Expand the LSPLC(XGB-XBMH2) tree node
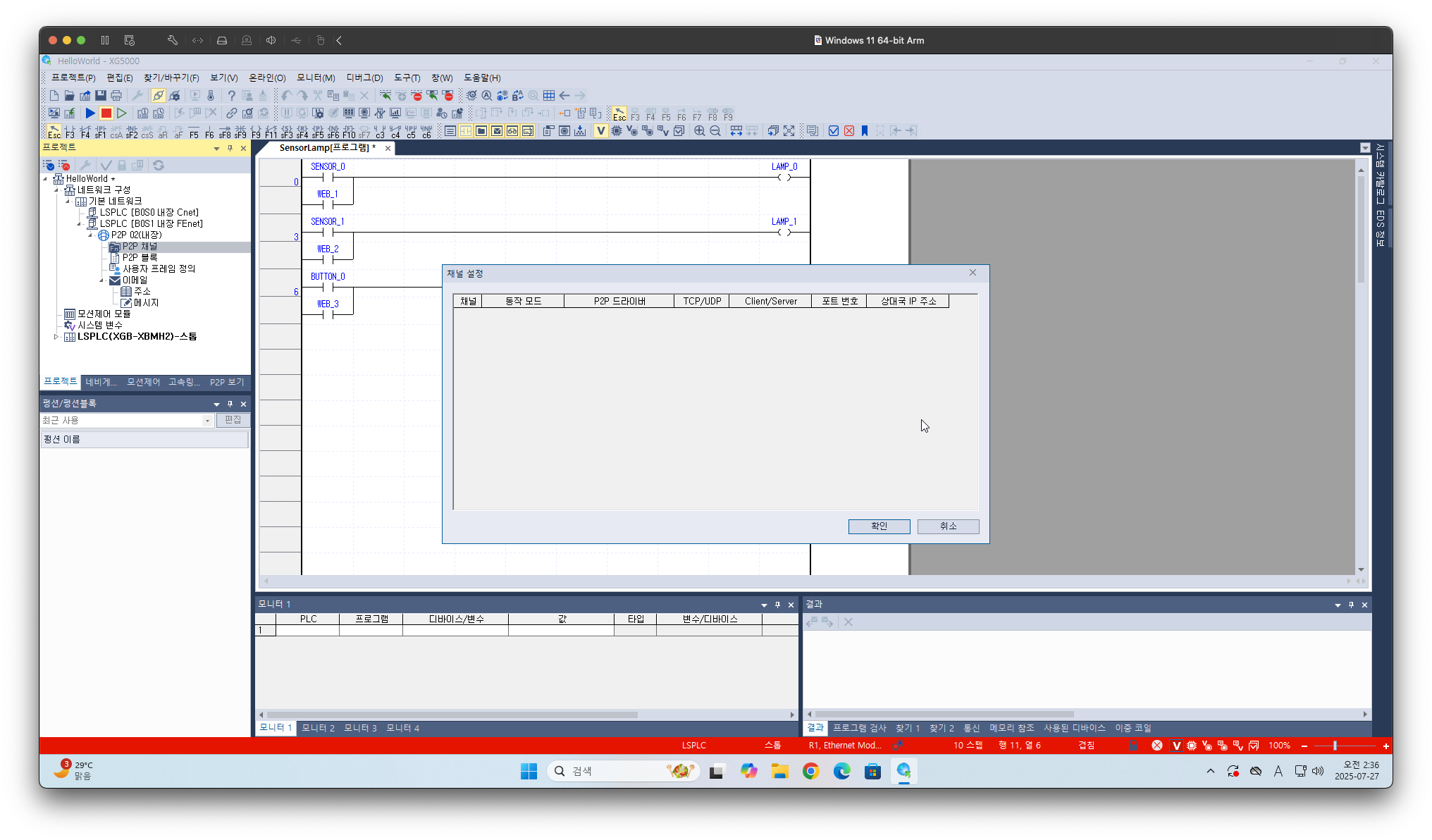Screen dimensions: 1432x840 click(56, 337)
